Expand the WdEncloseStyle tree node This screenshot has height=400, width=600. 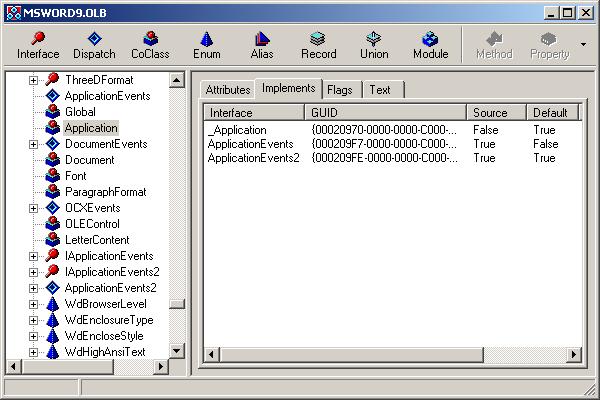[34, 336]
